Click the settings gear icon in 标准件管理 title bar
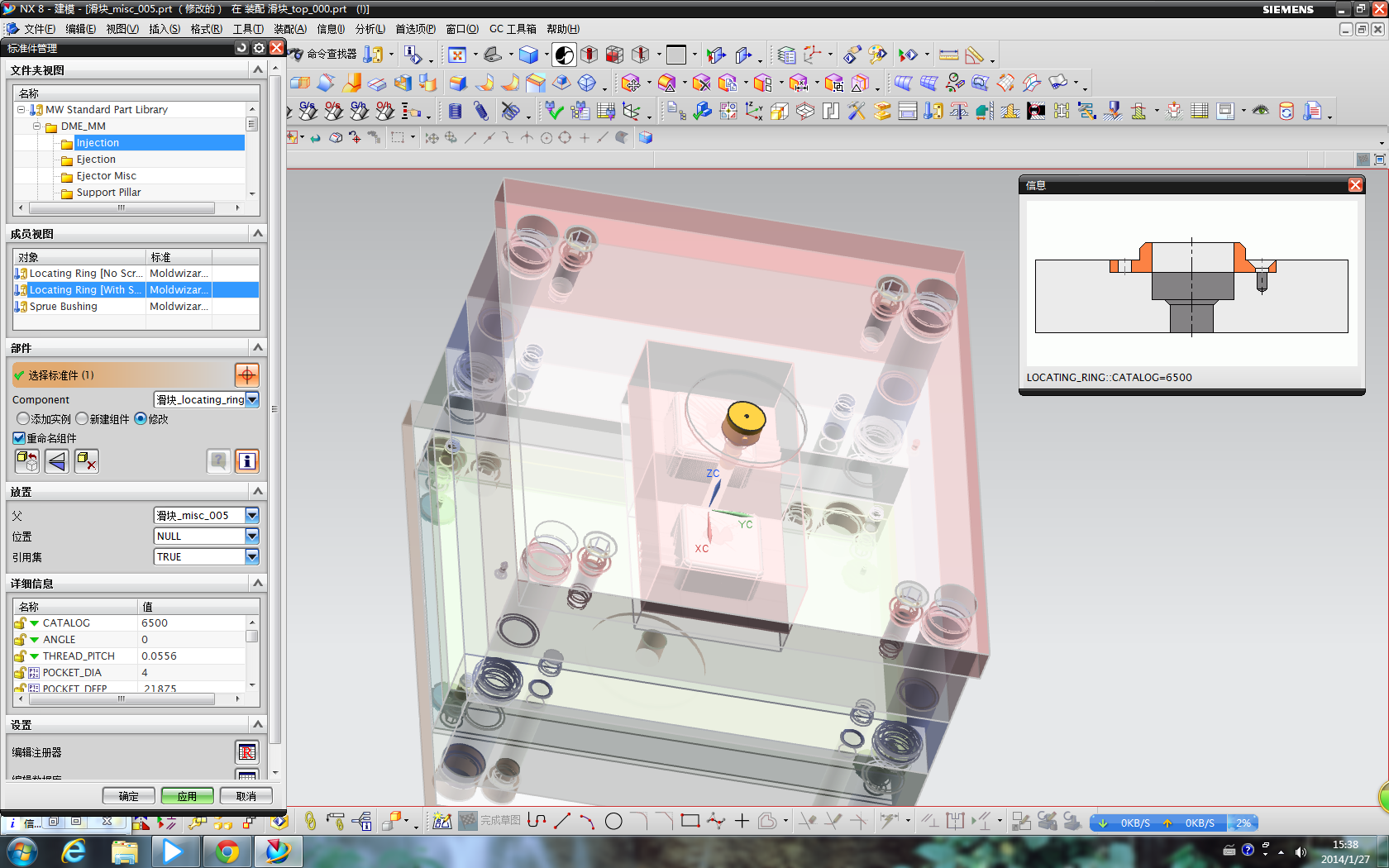This screenshot has width=1389, height=868. pos(259,48)
